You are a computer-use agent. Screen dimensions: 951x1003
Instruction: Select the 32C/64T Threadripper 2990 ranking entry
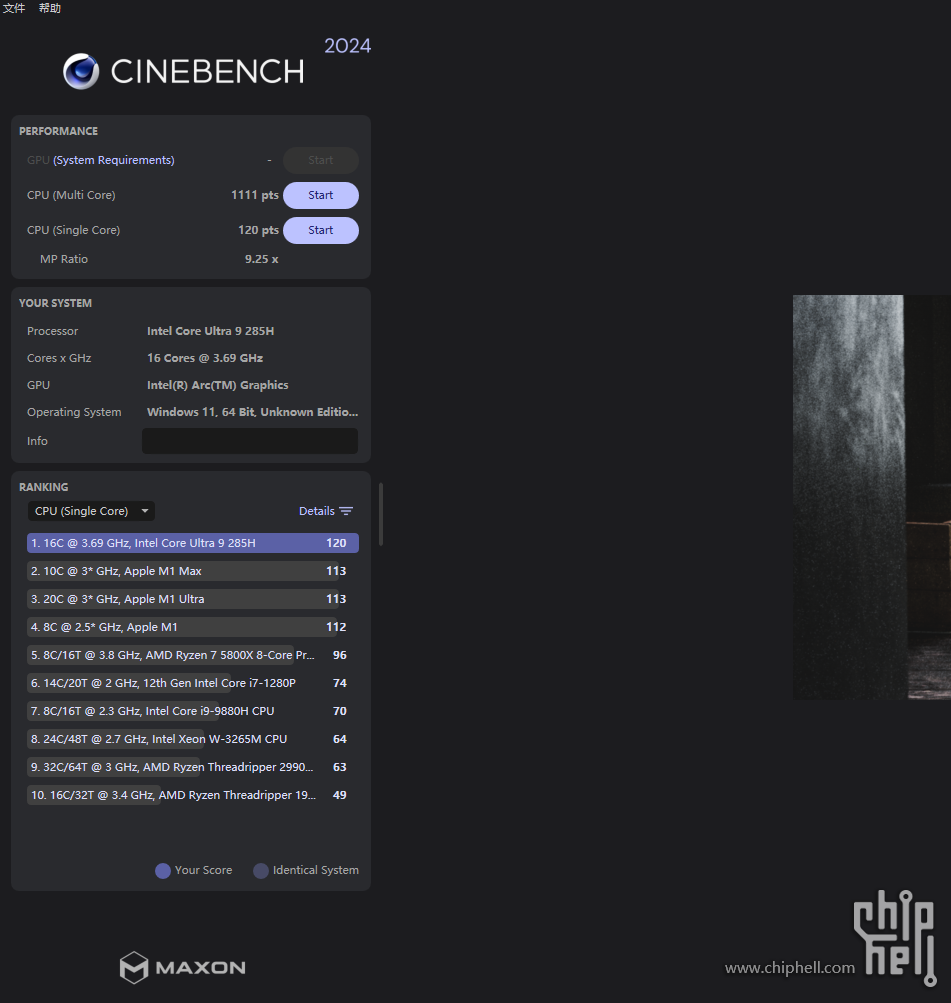pyautogui.click(x=193, y=767)
